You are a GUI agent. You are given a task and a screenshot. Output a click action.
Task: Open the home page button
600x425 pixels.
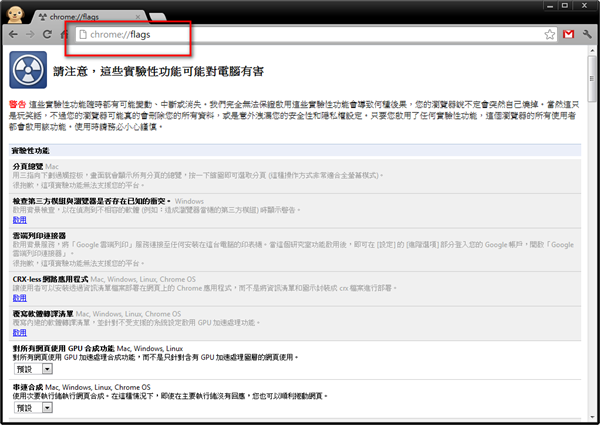[x=64, y=34]
